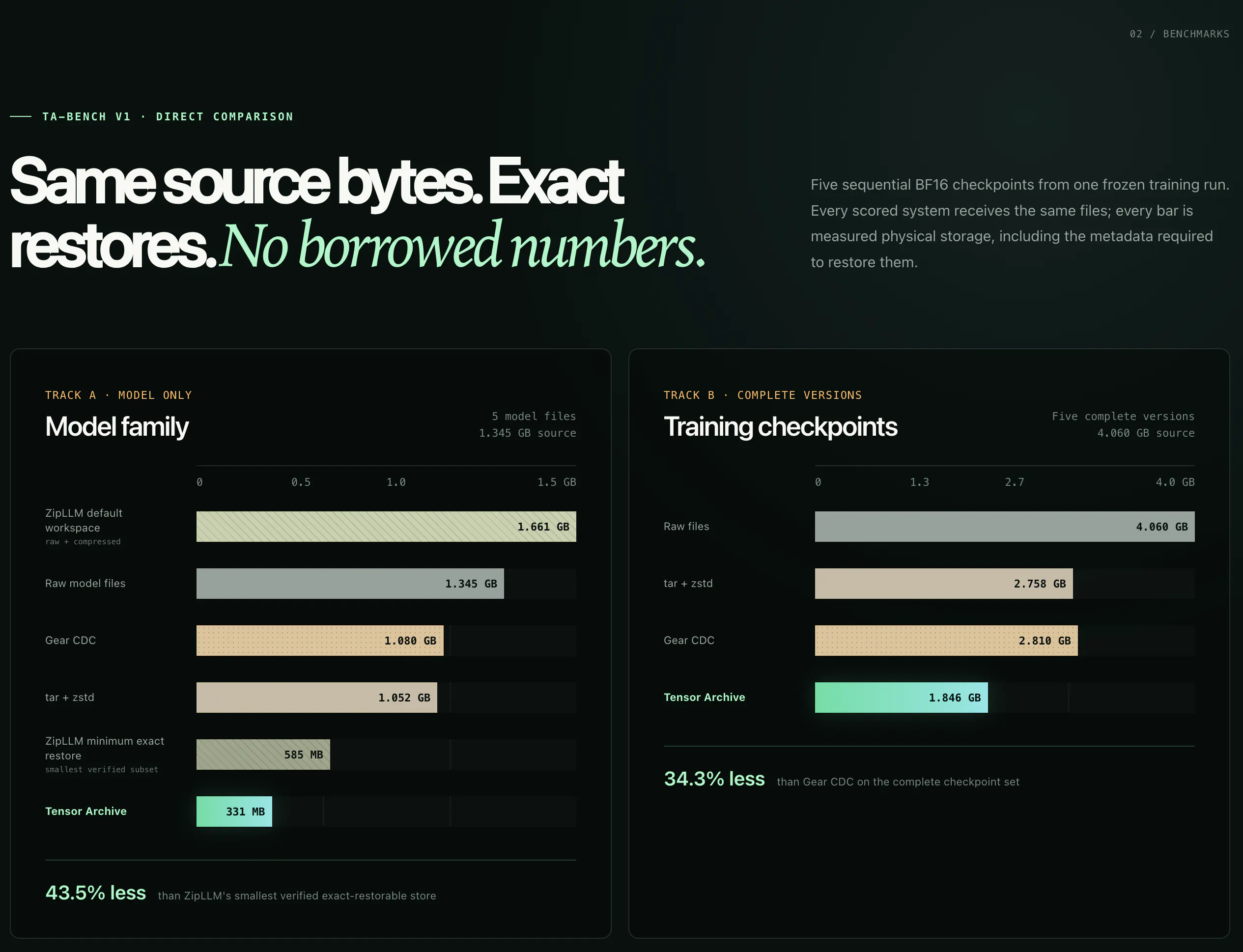Click the '34.3% less' statistic
The width and height of the screenshot is (1243, 952).
click(x=714, y=779)
